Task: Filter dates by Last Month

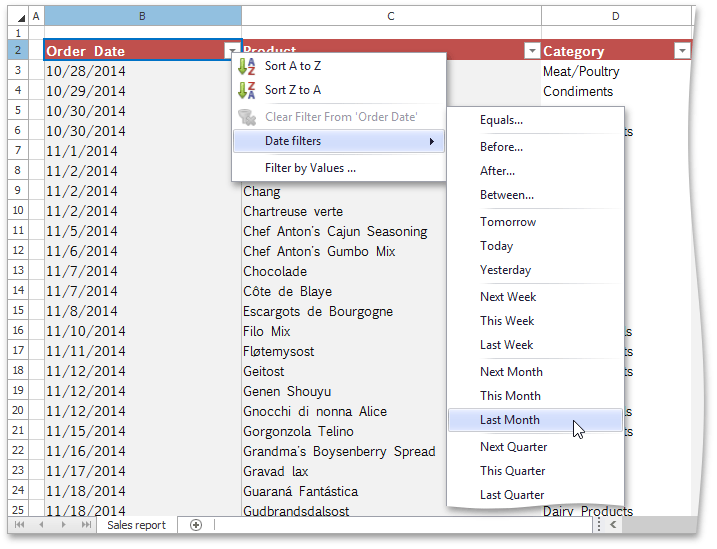Action: coord(535,420)
